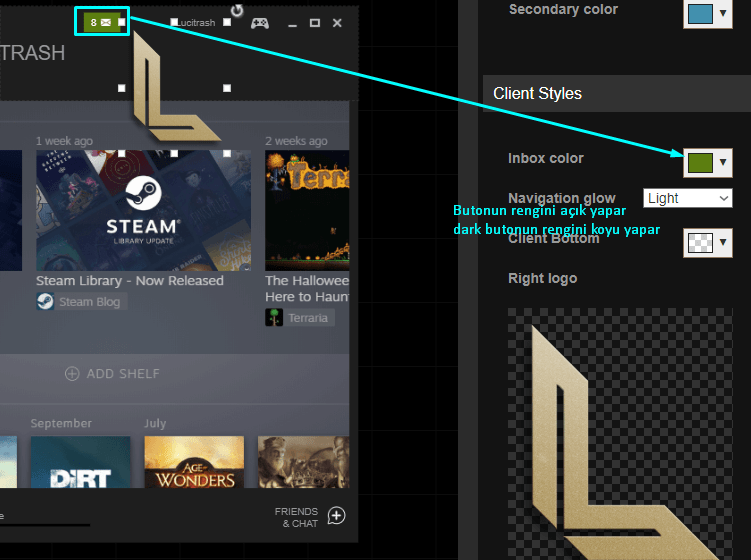Image resolution: width=751 pixels, height=560 pixels.
Task: Click the Friends chat plus bubble icon
Action: 336,516
